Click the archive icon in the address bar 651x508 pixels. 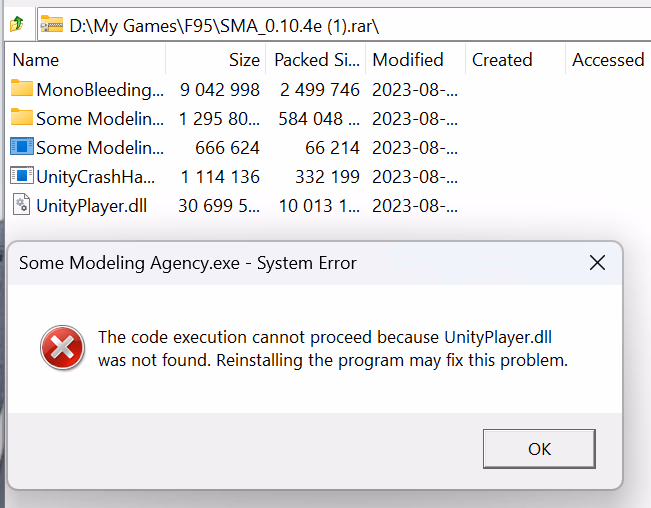[x=51, y=22]
